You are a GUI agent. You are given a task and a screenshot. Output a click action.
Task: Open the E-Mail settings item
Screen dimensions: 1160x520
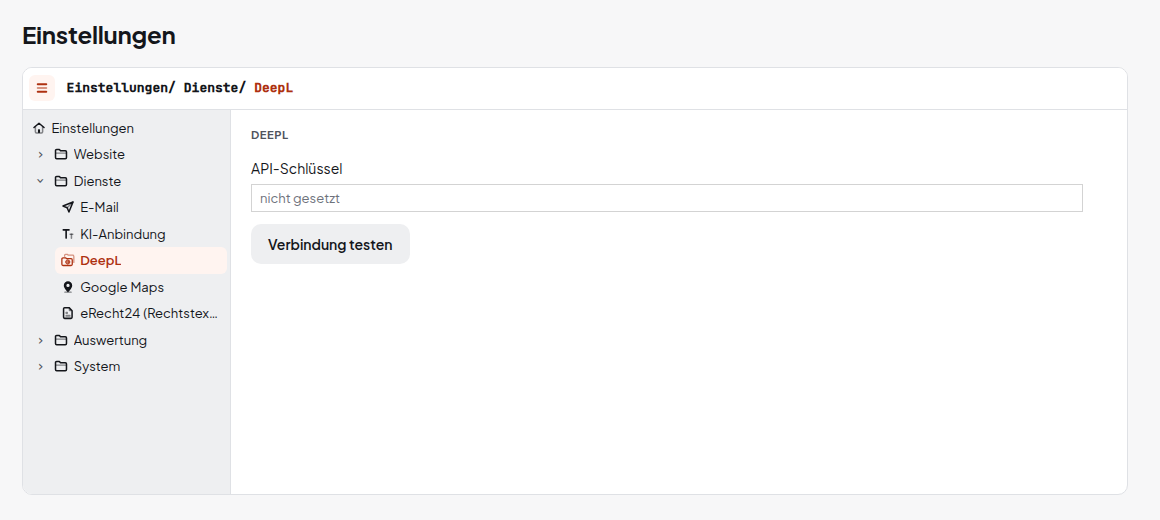click(x=141, y=207)
